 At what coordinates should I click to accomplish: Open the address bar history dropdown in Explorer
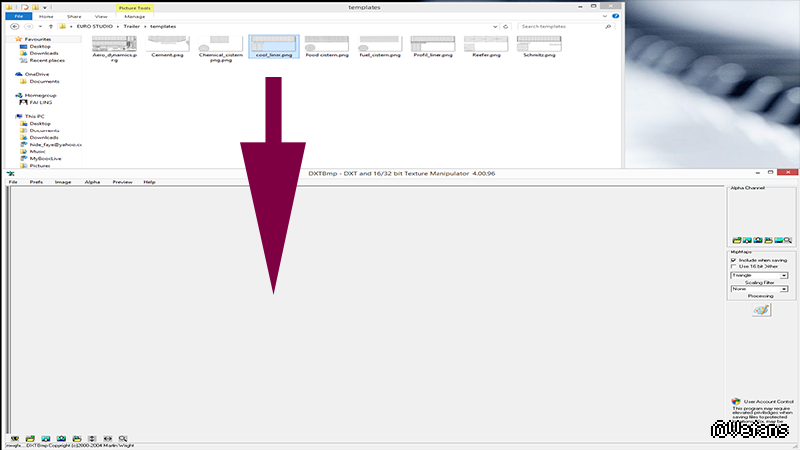coord(495,27)
